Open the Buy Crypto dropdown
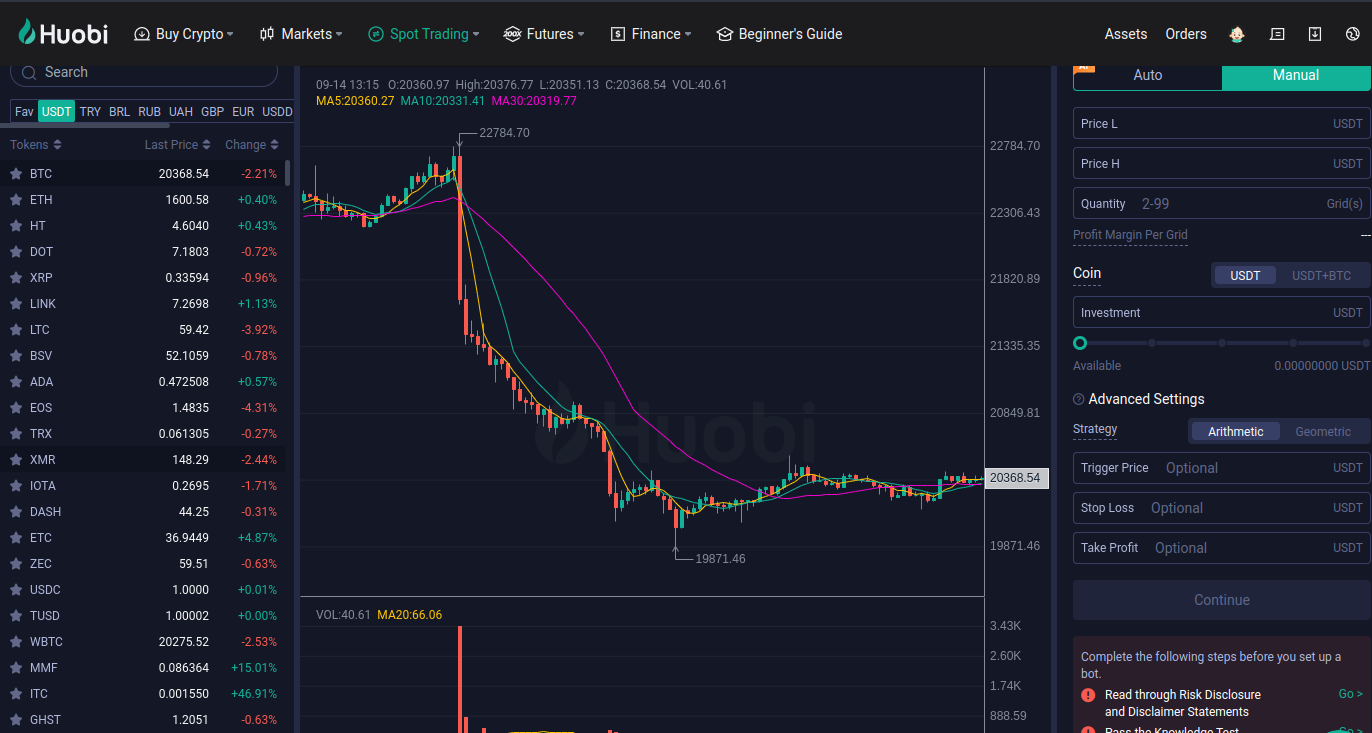1372x733 pixels. click(x=184, y=34)
